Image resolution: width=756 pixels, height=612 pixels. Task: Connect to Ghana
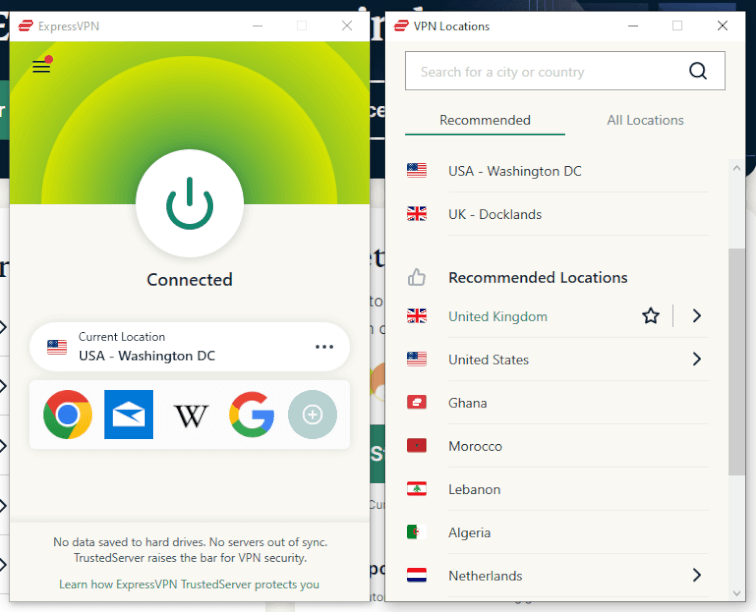click(x=557, y=403)
